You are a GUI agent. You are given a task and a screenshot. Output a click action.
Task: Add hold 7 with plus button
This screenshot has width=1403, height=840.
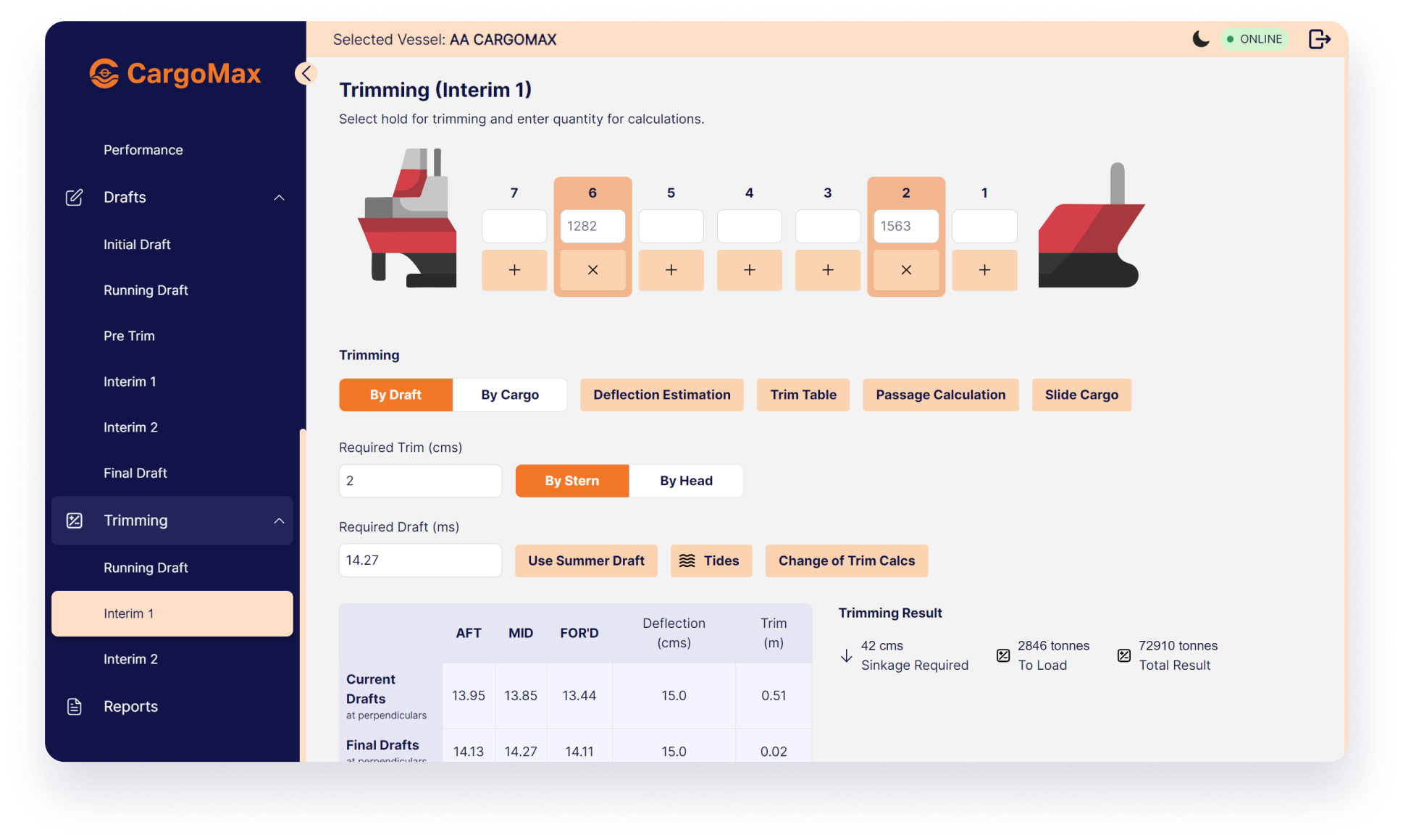click(514, 270)
